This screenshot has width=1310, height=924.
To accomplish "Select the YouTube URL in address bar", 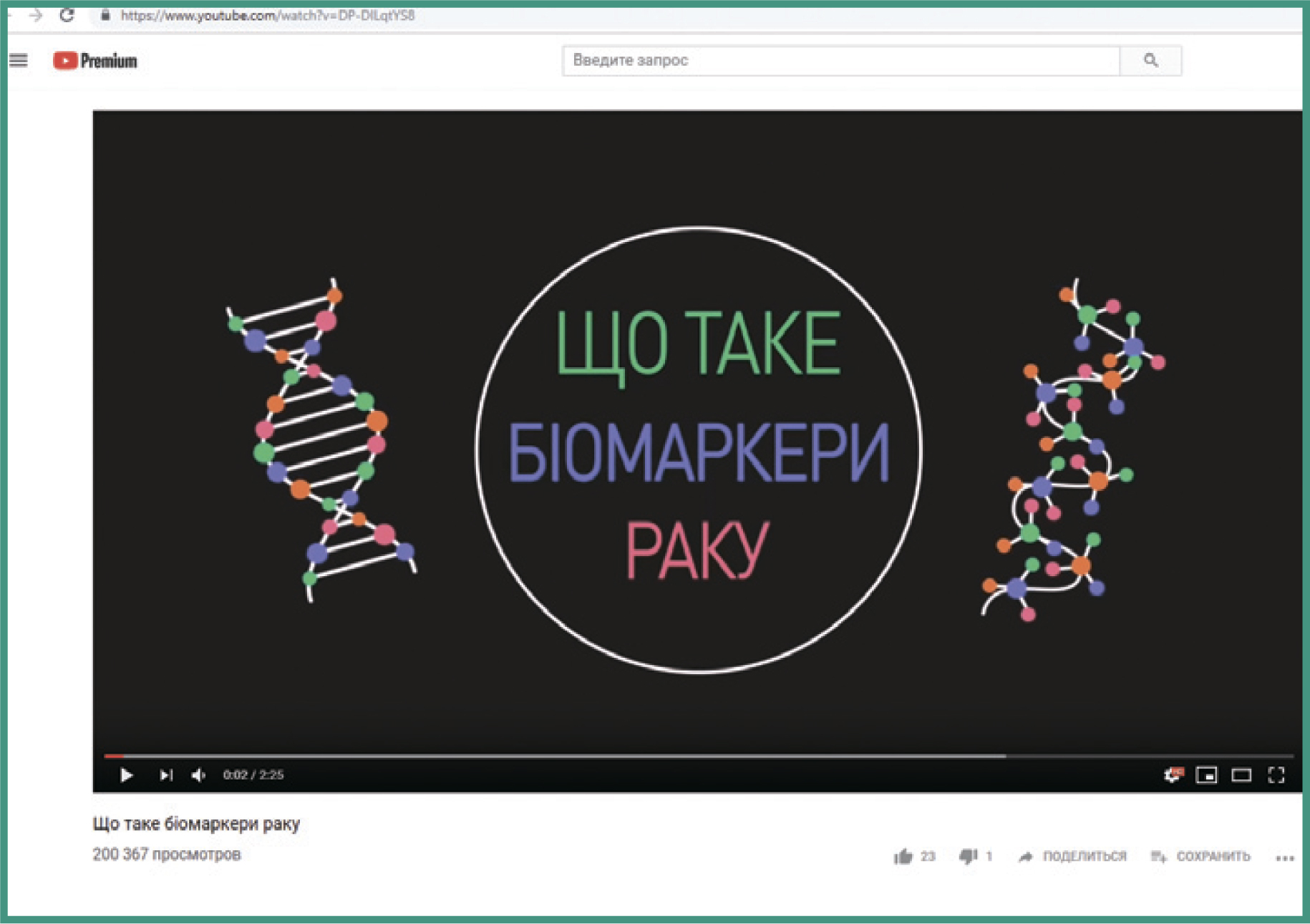I will point(267,15).
